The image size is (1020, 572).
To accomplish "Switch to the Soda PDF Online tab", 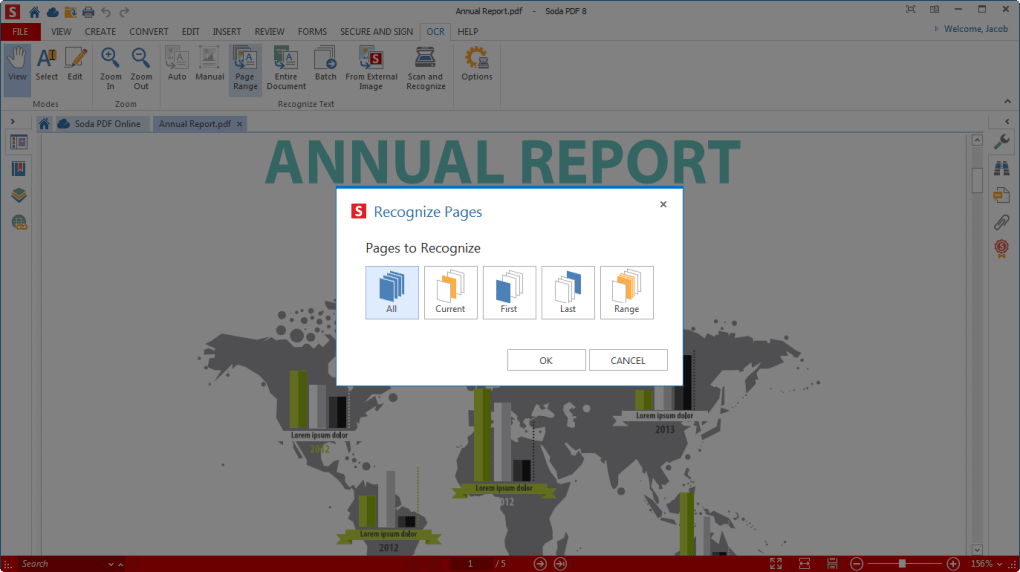I will click(x=101, y=124).
